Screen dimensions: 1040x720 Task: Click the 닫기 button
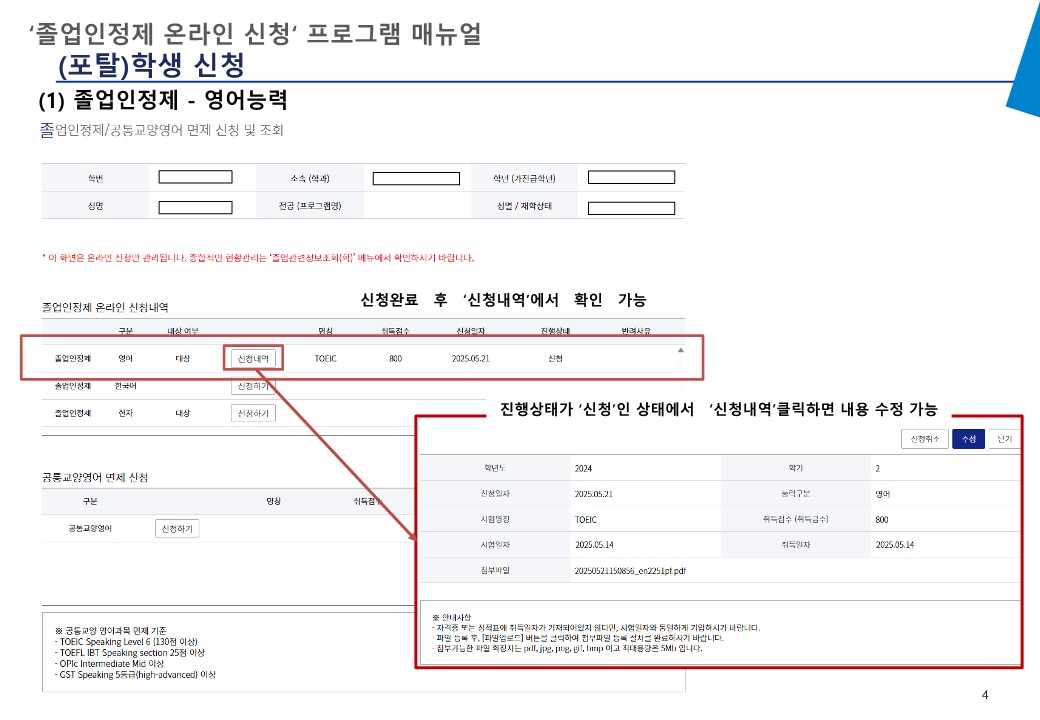[x=1004, y=439]
